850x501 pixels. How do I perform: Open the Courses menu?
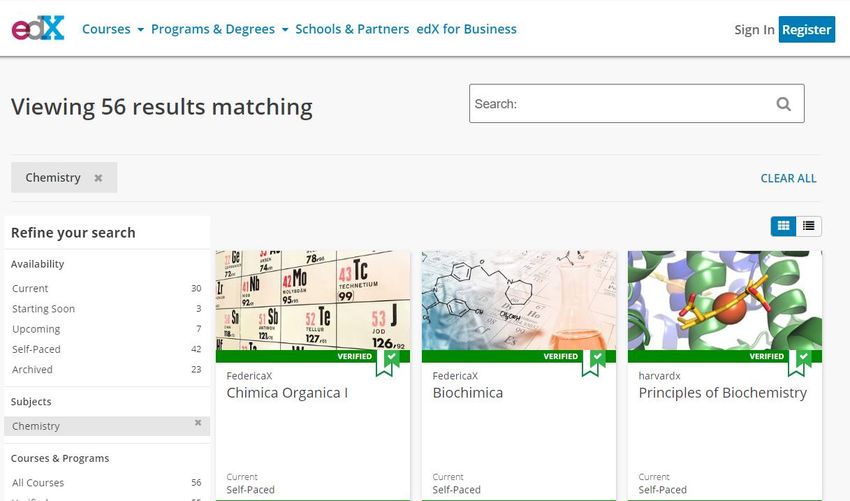(106, 29)
